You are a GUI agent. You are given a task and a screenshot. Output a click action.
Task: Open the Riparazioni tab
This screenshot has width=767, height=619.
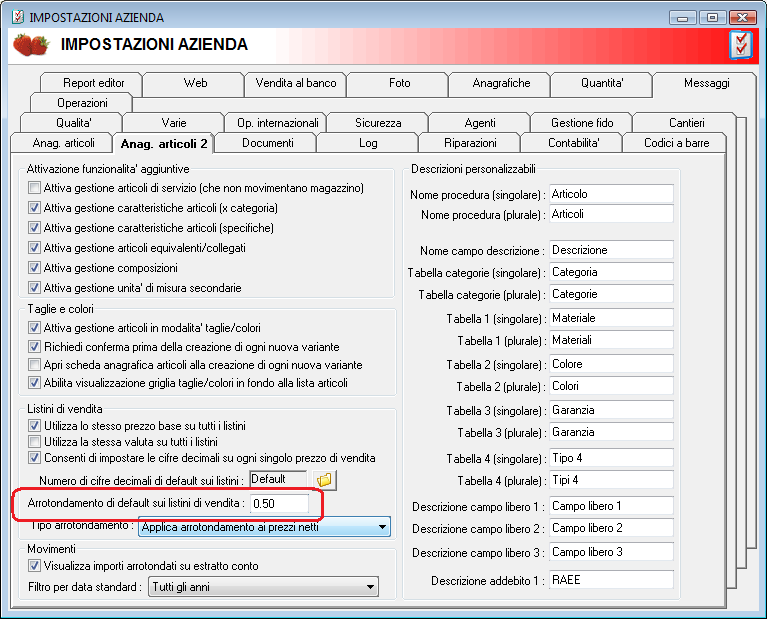click(x=470, y=143)
